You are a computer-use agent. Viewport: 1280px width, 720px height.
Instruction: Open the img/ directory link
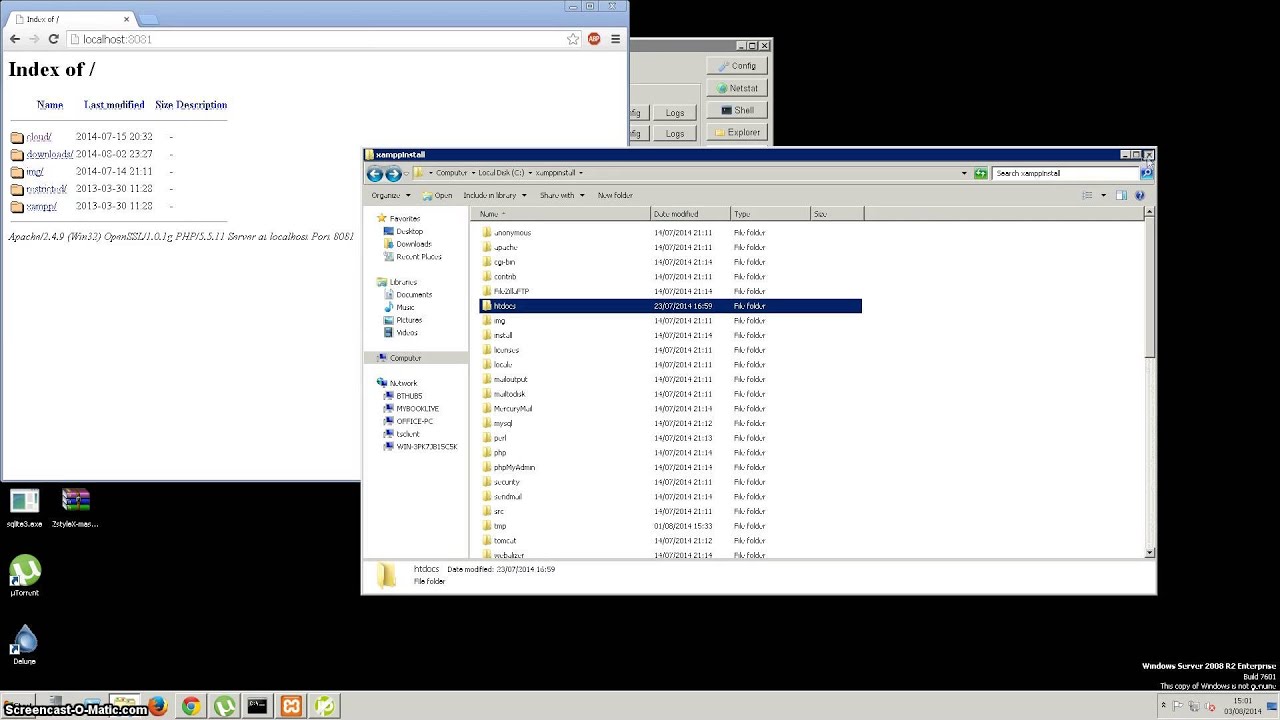(35, 172)
